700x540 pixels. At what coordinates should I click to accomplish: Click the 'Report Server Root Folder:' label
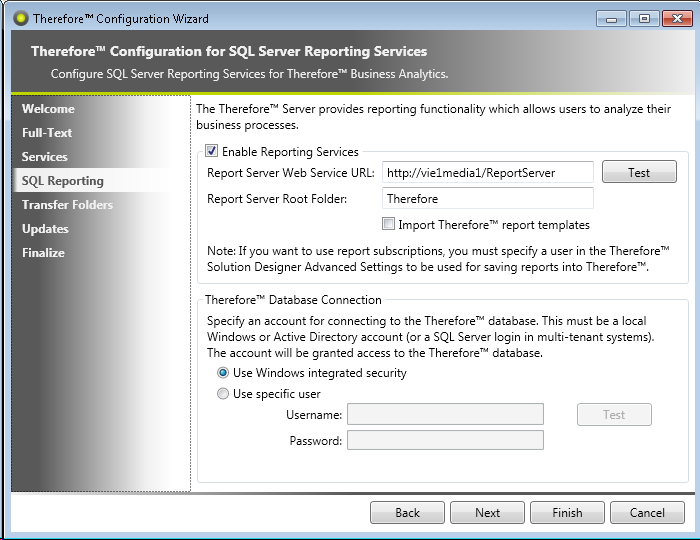(x=277, y=199)
